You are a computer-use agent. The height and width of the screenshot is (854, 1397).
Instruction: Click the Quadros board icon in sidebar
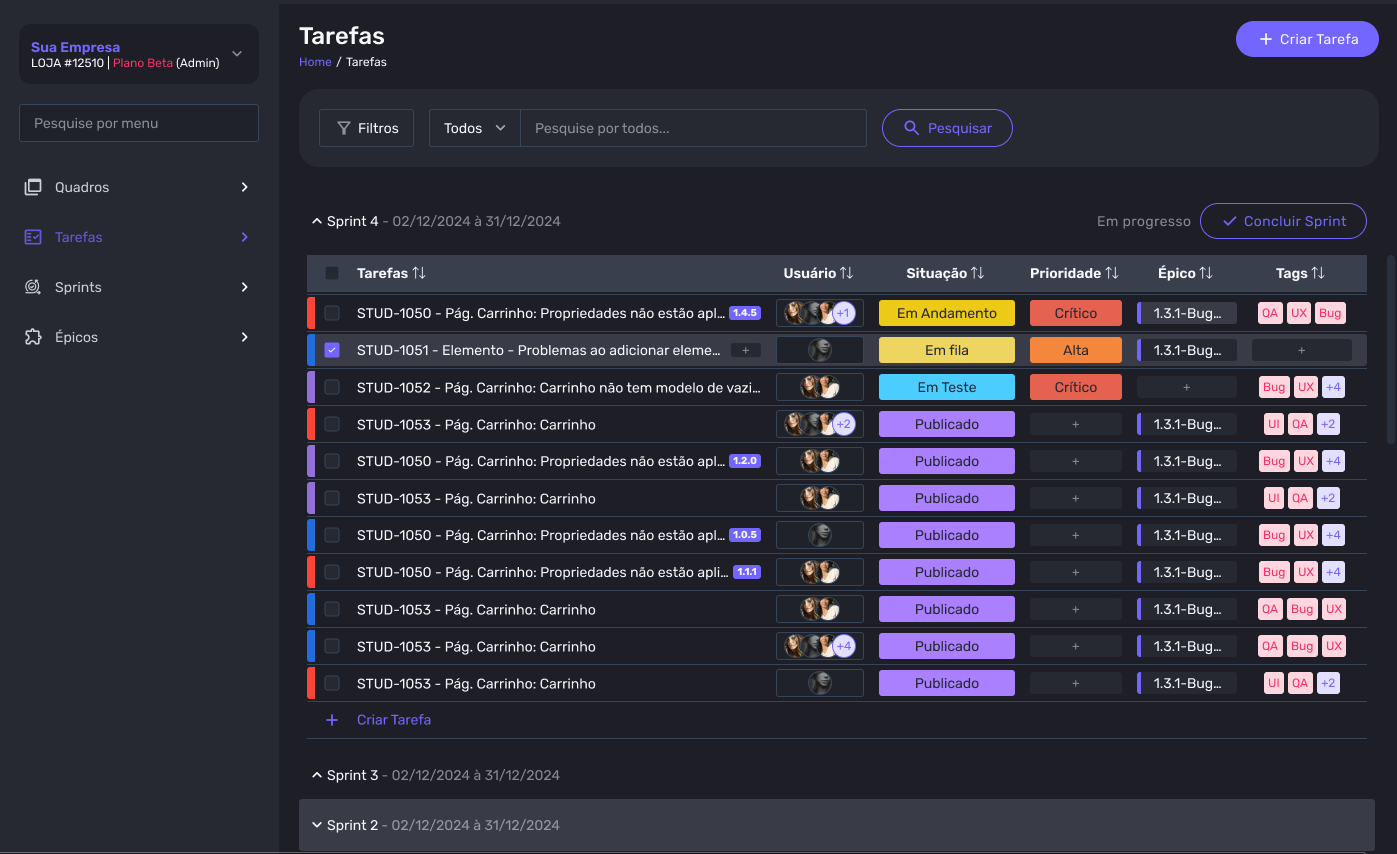[33, 187]
